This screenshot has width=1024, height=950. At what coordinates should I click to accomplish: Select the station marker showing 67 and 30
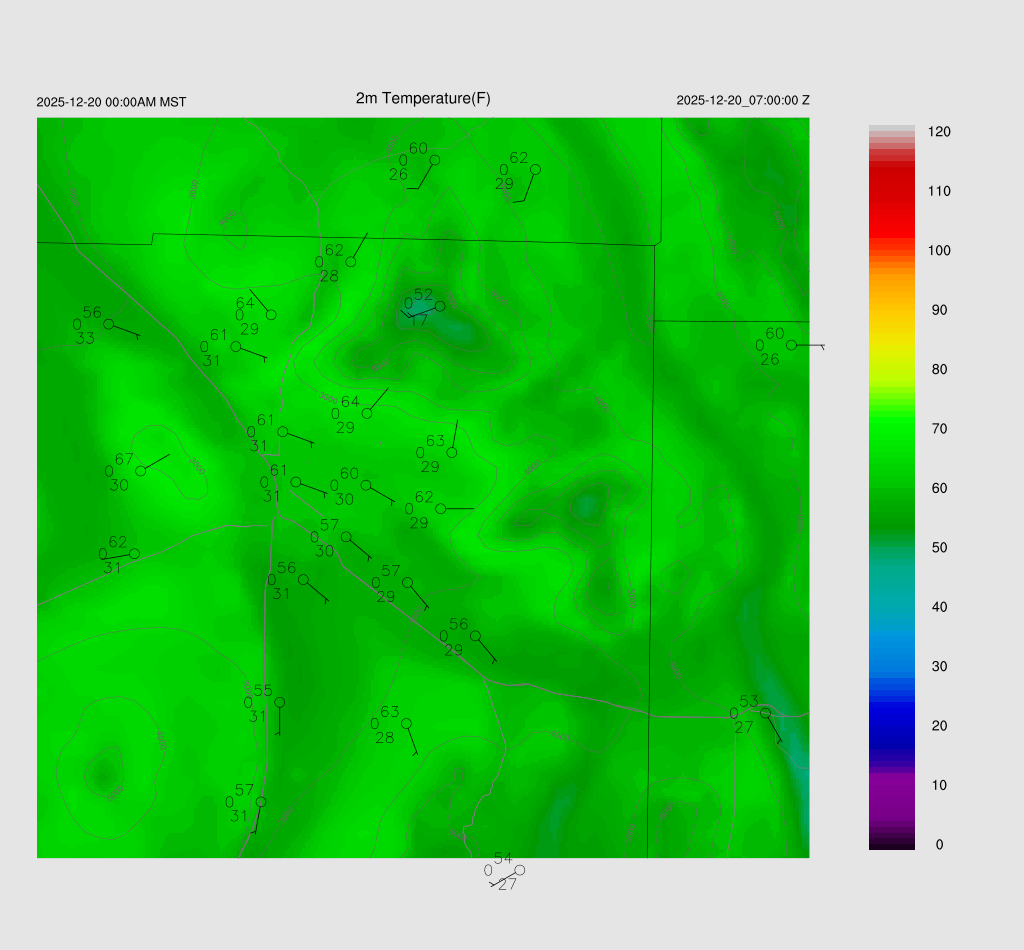click(141, 470)
